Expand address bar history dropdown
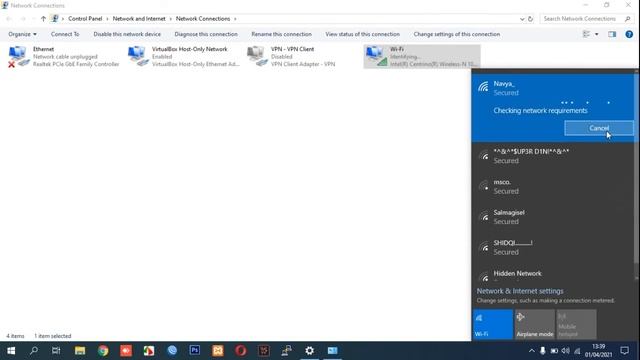 (x=522, y=19)
